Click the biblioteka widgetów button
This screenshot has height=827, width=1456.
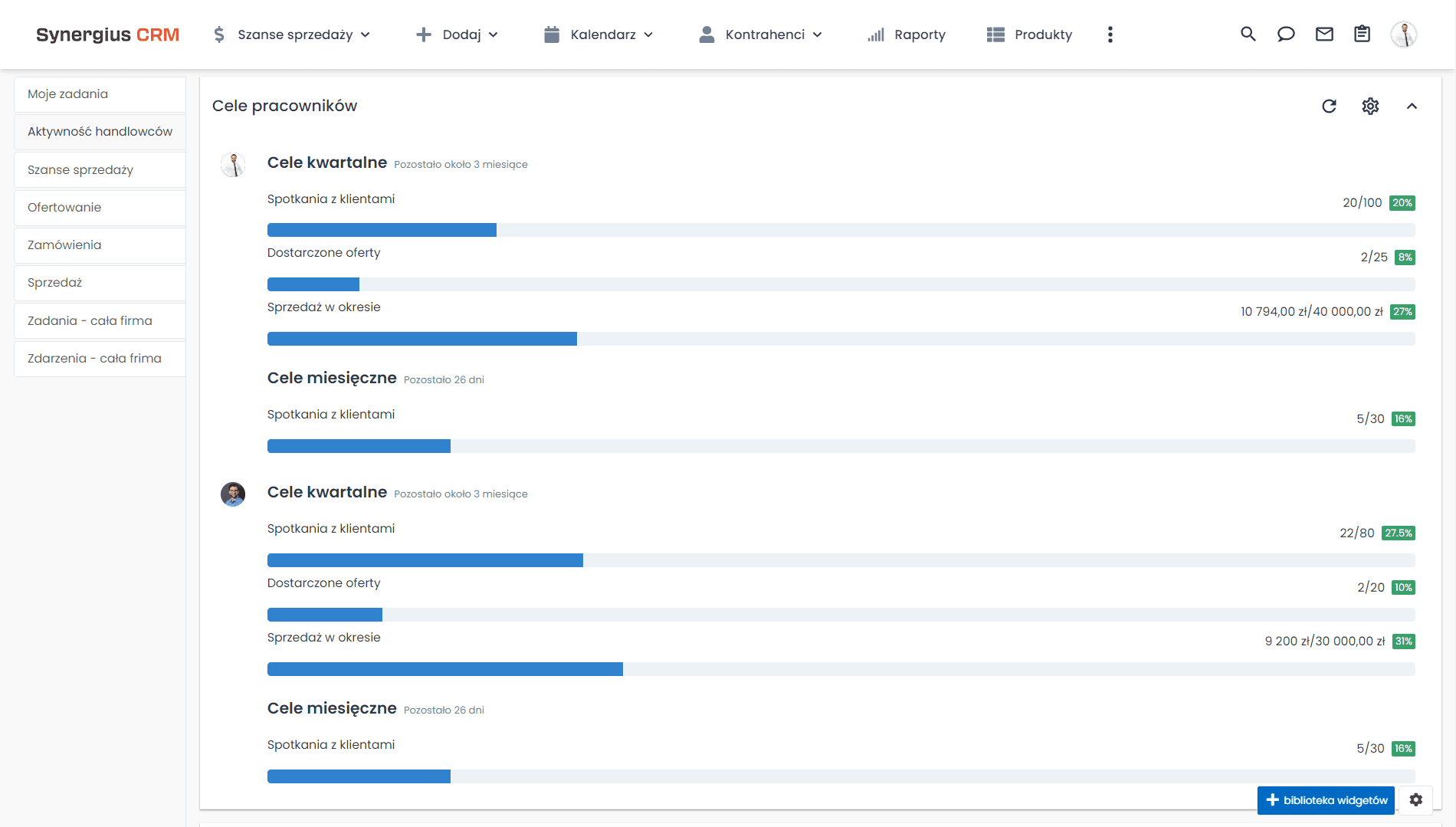(1326, 799)
